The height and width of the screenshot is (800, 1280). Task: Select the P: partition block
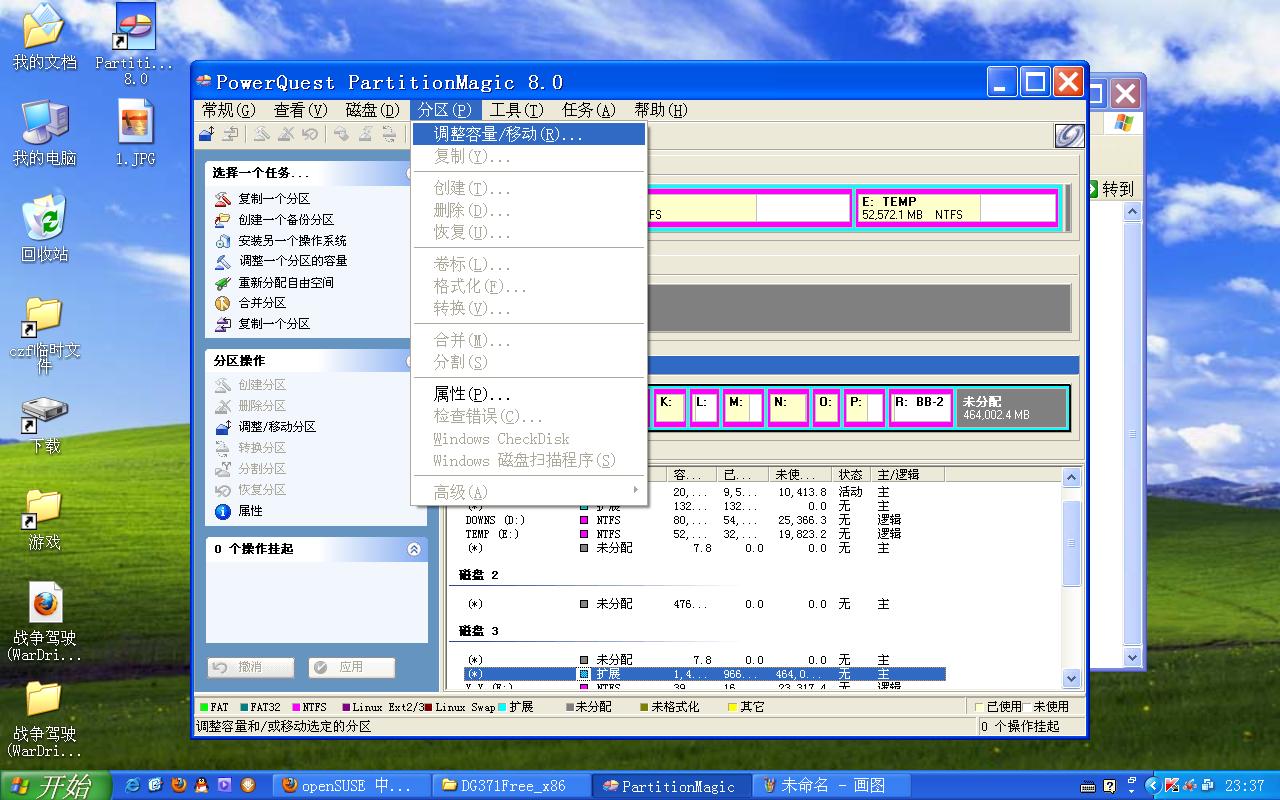click(864, 408)
